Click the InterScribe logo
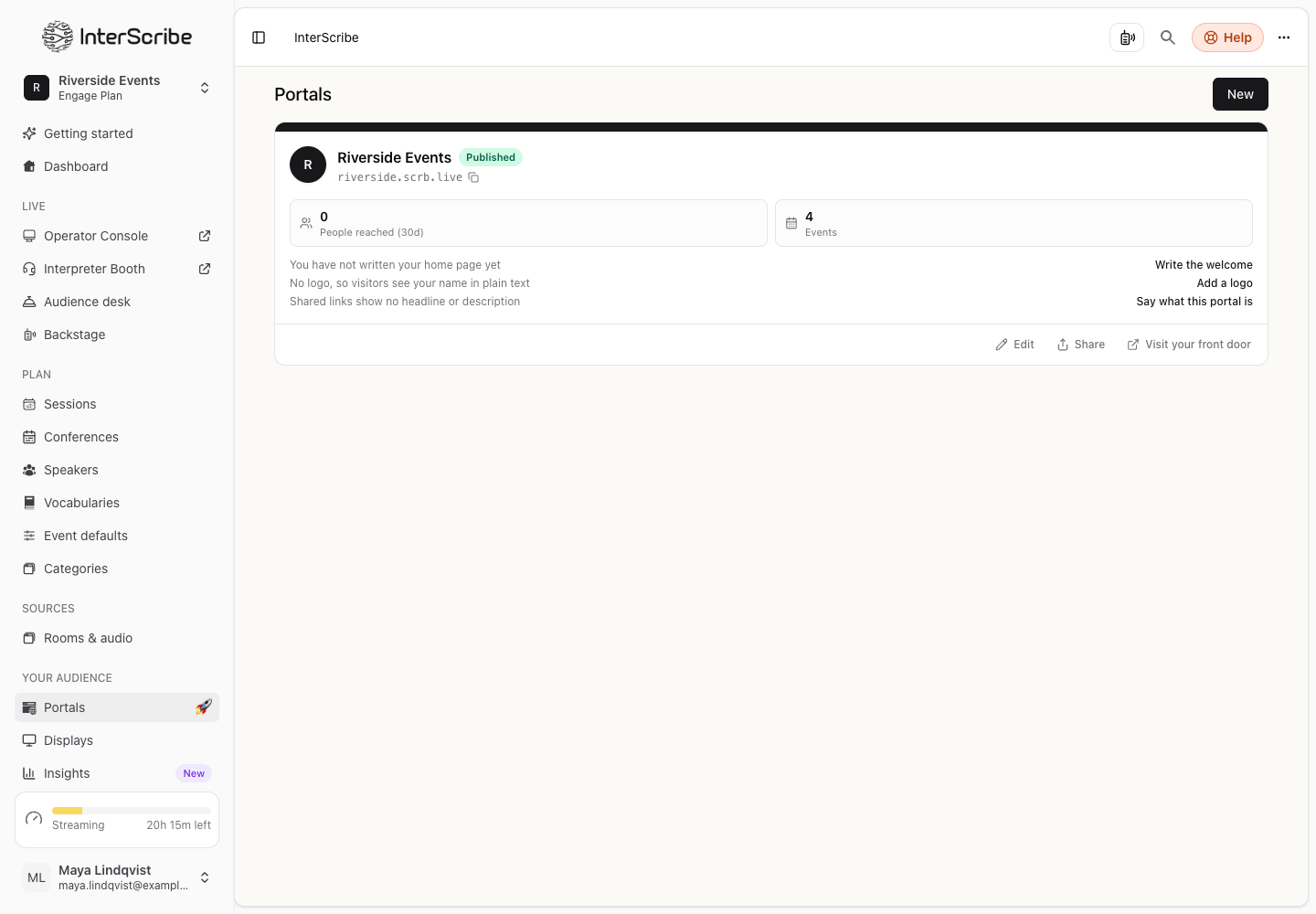The height and width of the screenshot is (914, 1316). [117, 37]
